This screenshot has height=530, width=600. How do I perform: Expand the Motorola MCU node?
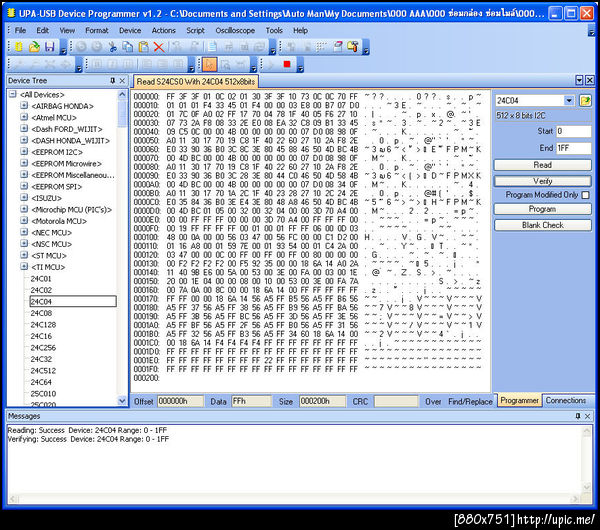coord(24,220)
